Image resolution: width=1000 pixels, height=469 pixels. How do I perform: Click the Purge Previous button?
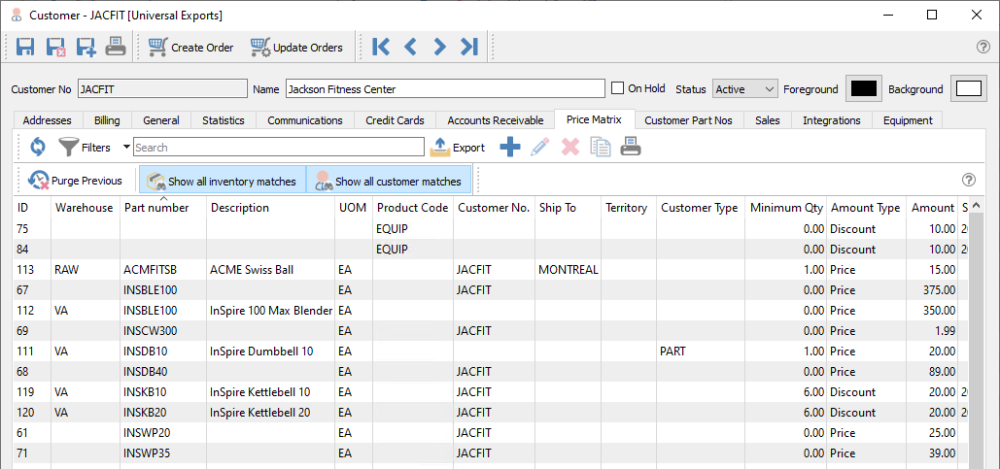tap(76, 181)
